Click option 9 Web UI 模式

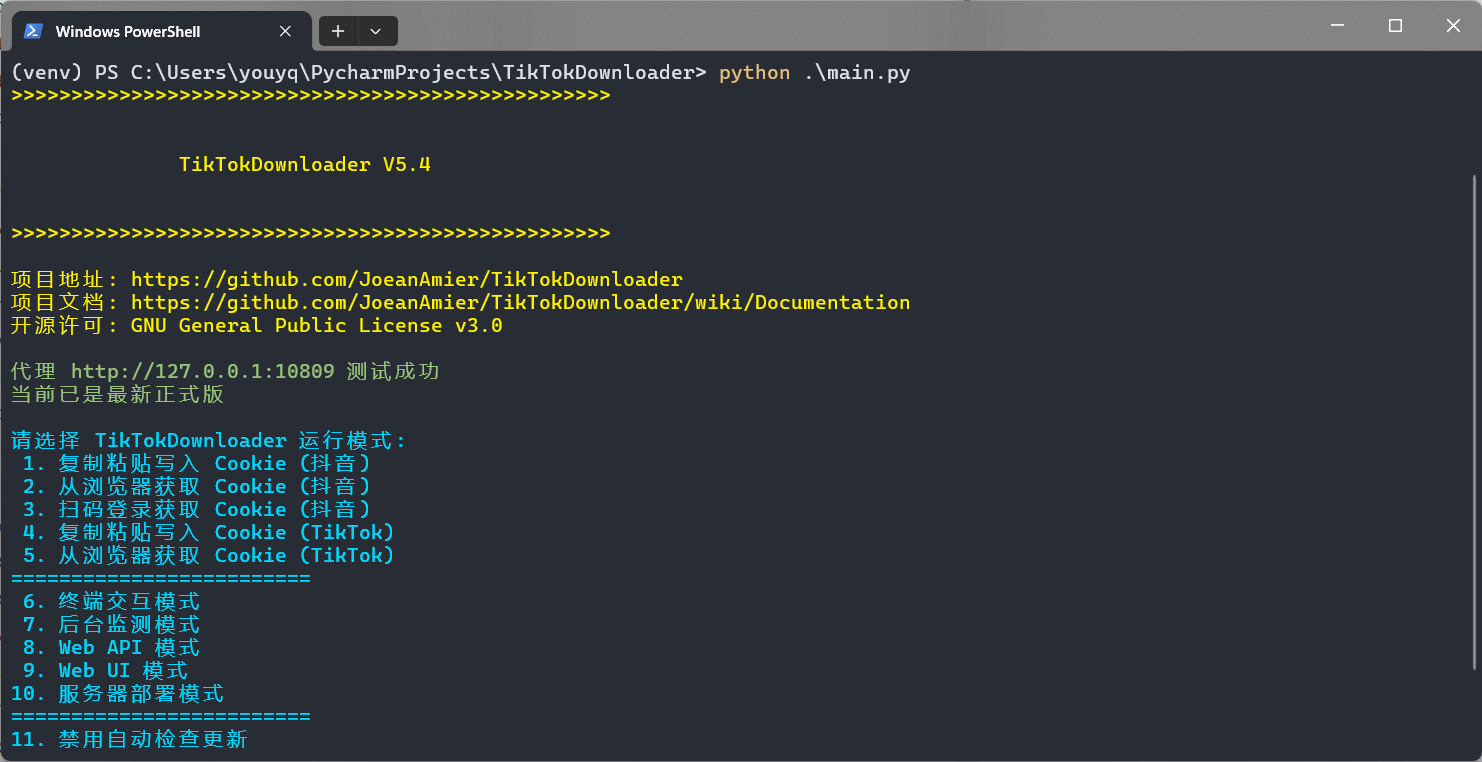click(x=105, y=670)
